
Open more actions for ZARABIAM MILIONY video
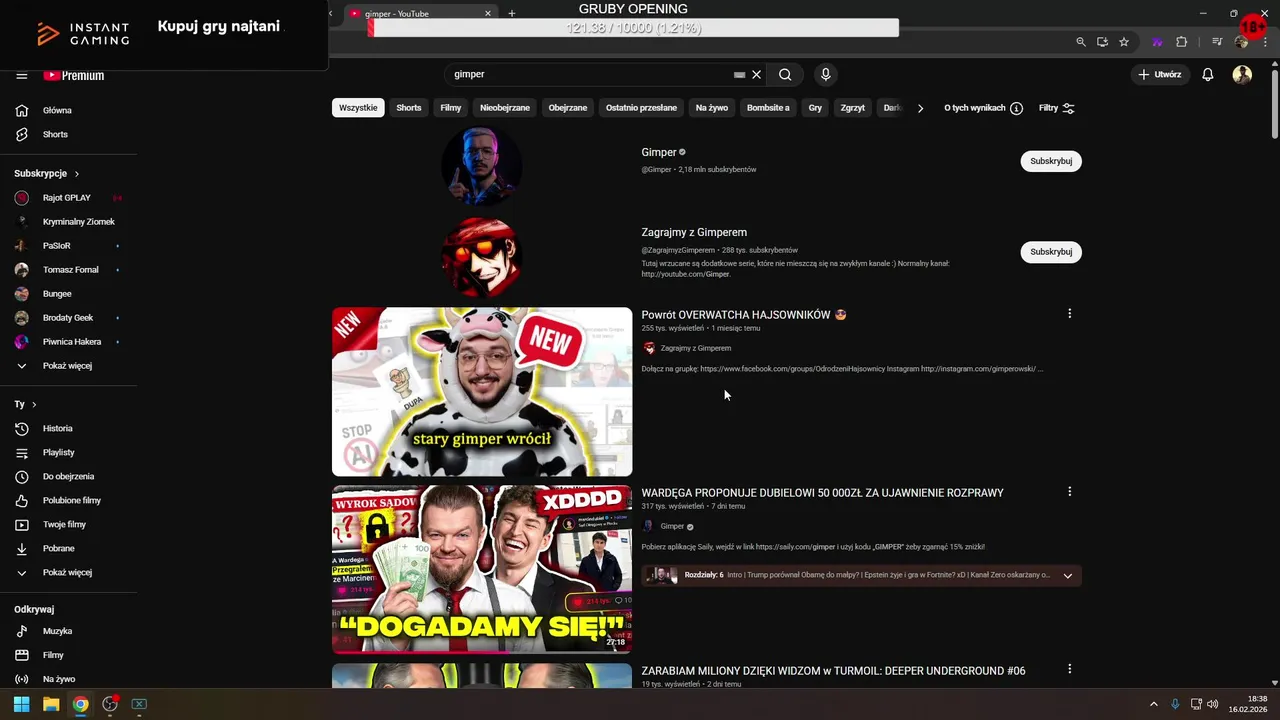click(1069, 669)
